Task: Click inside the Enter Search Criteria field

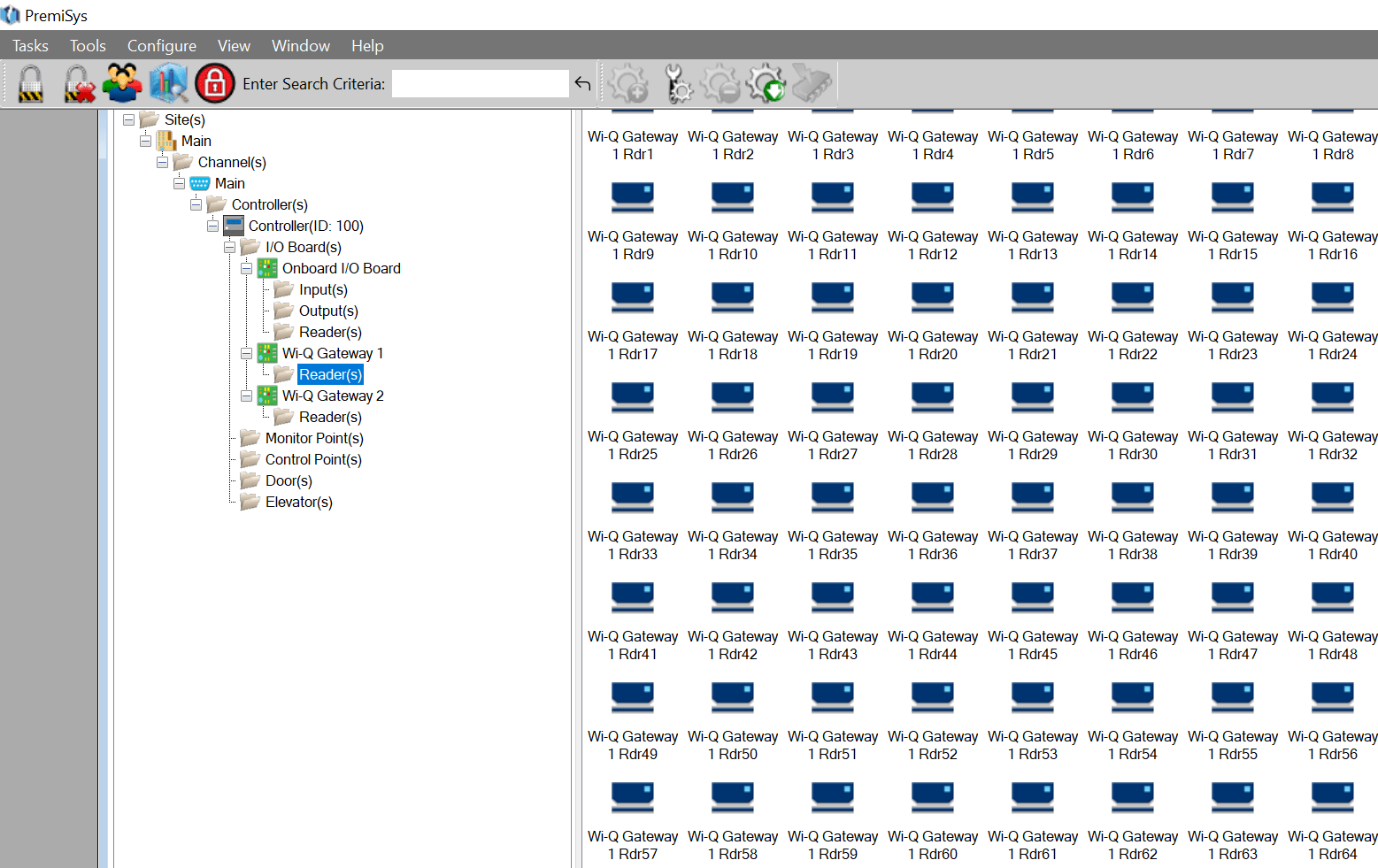Action: point(480,83)
